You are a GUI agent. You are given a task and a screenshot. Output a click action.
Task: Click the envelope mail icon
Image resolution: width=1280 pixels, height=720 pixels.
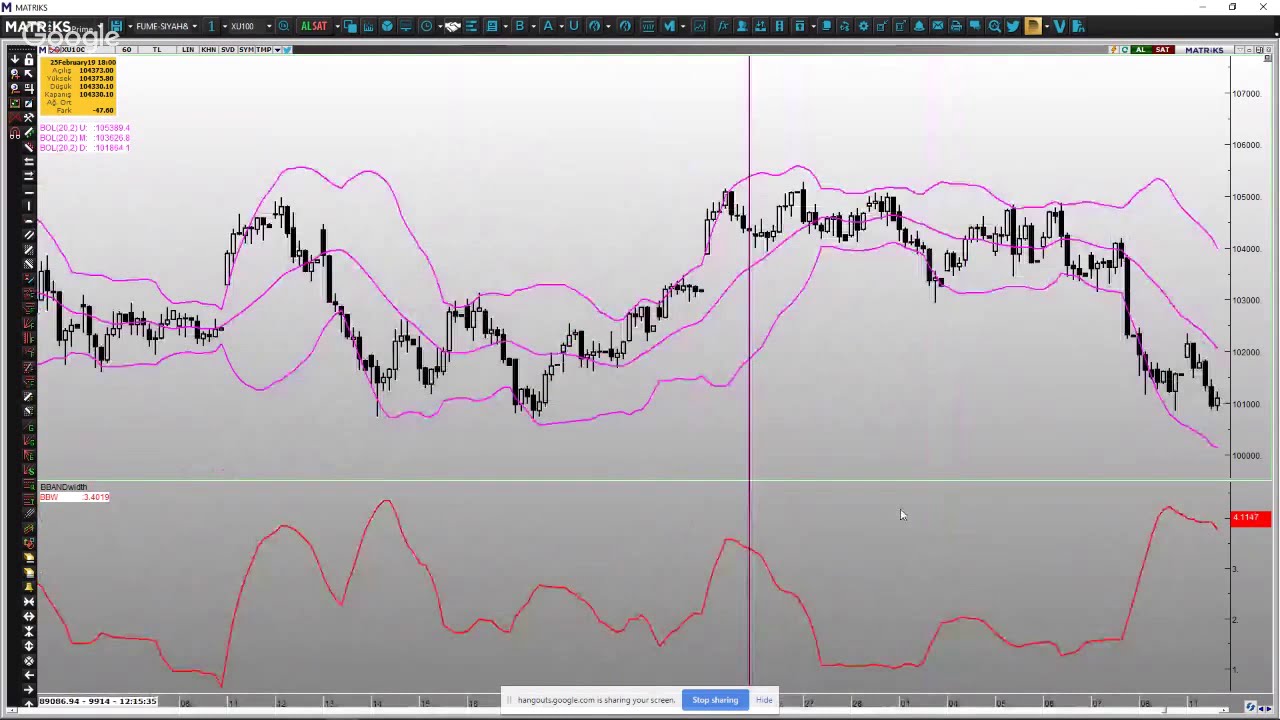938,26
